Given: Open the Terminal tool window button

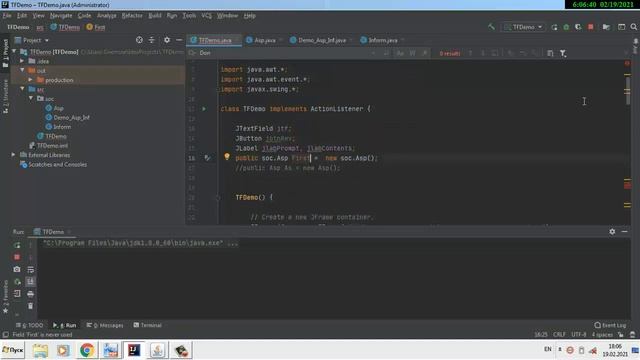Looking at the screenshot, I should pos(147,325).
